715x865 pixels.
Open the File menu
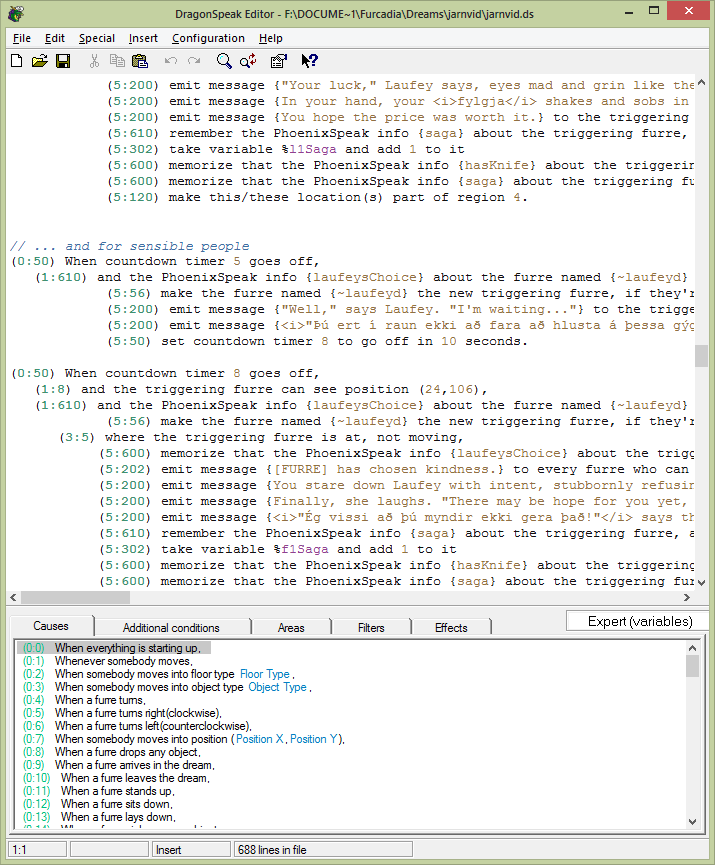tap(22, 38)
